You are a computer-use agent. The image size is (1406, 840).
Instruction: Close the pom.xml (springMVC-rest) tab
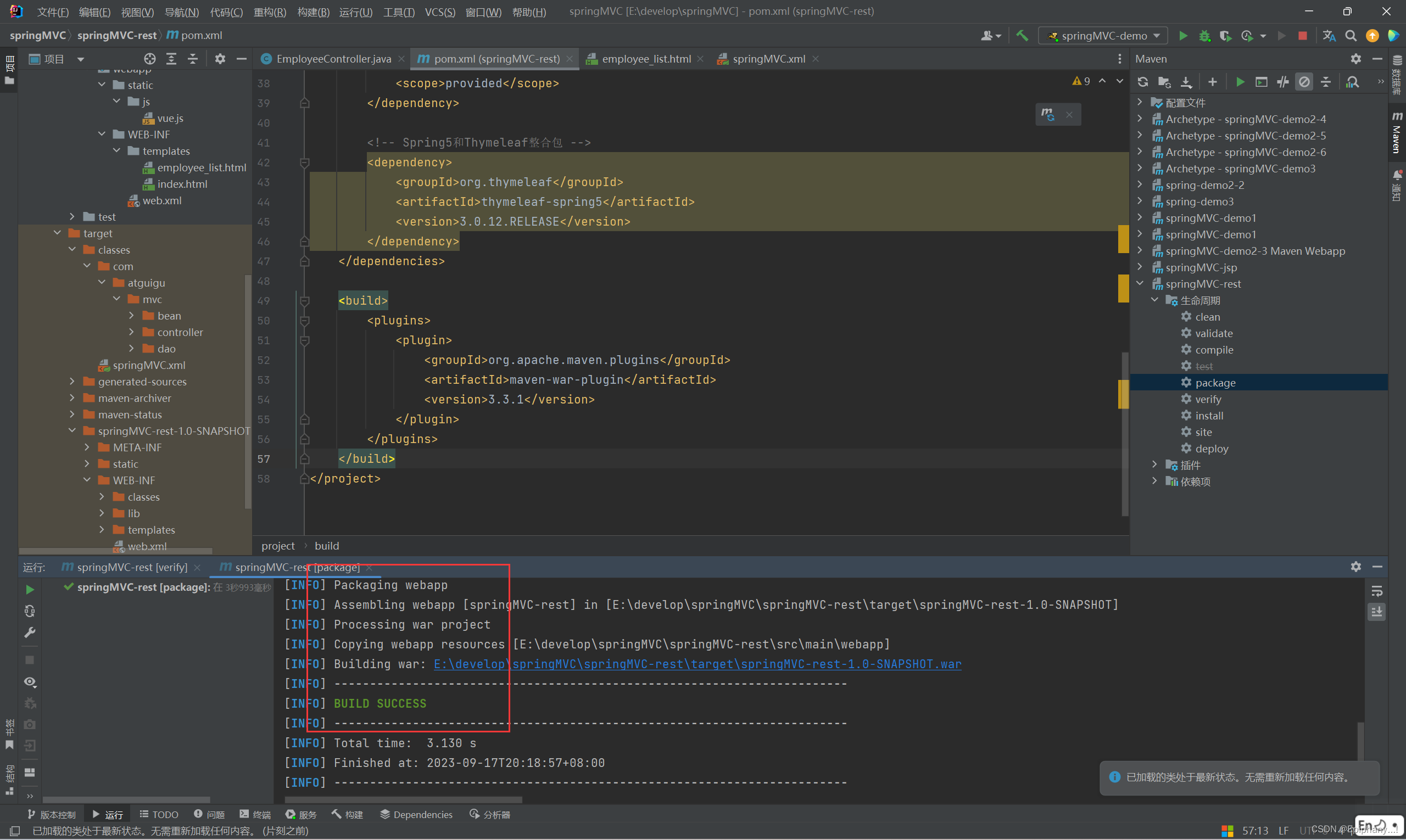(569, 59)
